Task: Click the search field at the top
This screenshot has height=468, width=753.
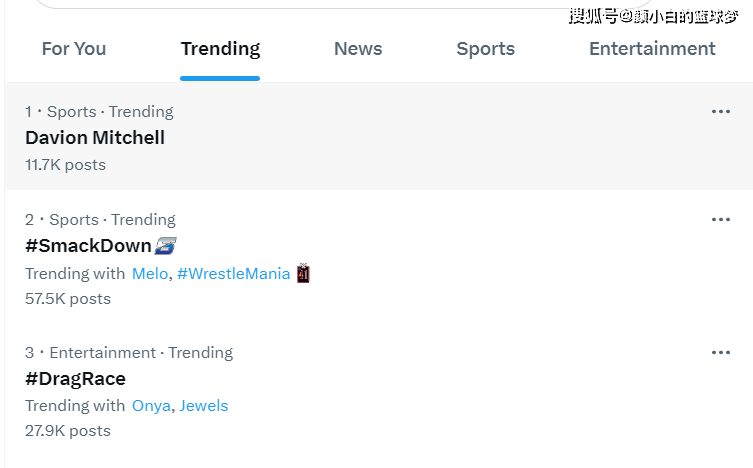Action: pyautogui.click(x=343, y=4)
